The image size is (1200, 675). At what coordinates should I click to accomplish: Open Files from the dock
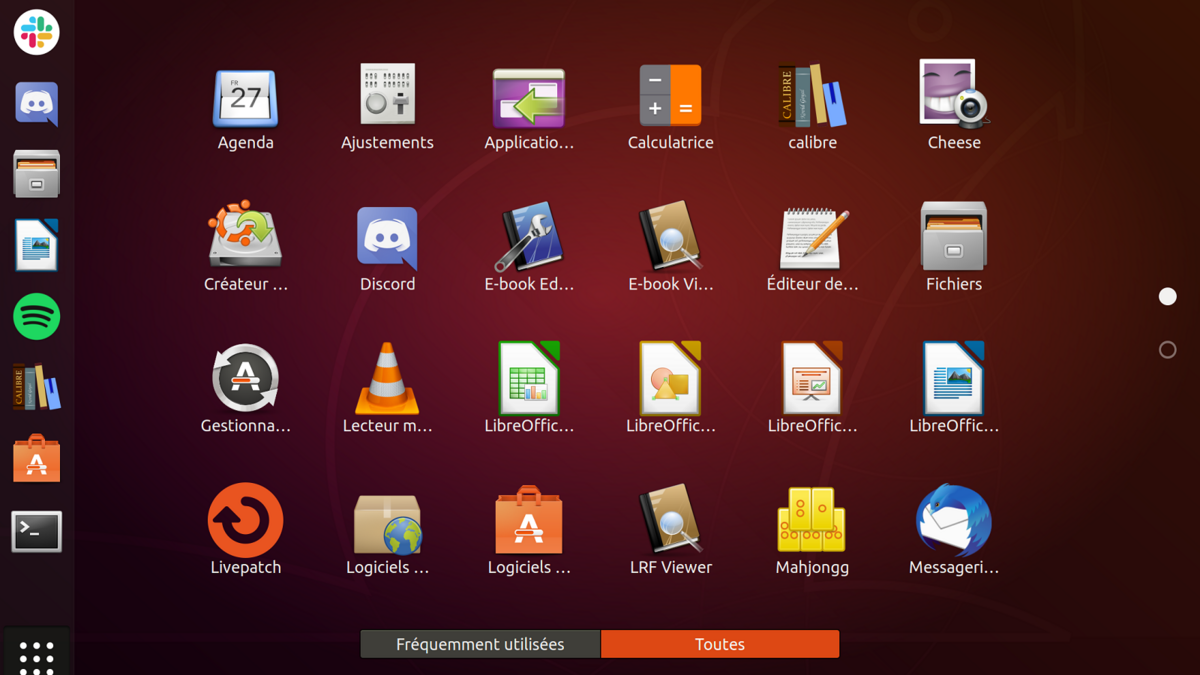tap(37, 174)
